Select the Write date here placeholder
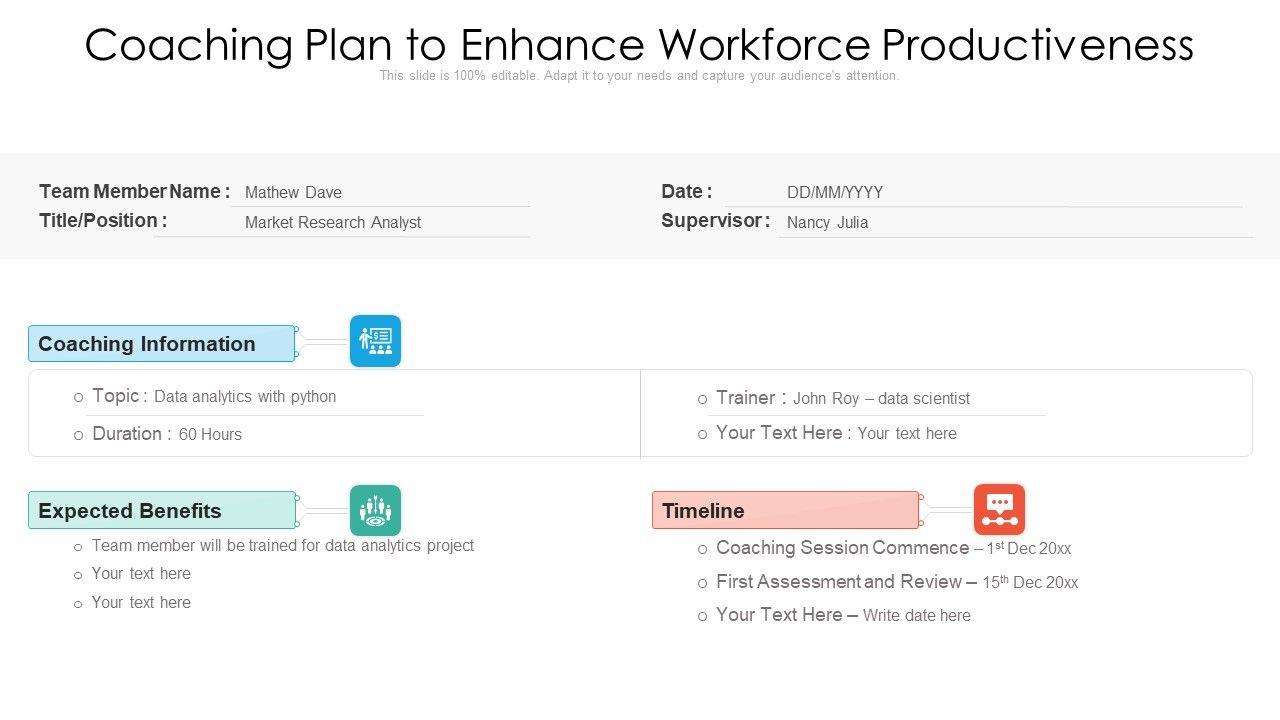 click(916, 616)
